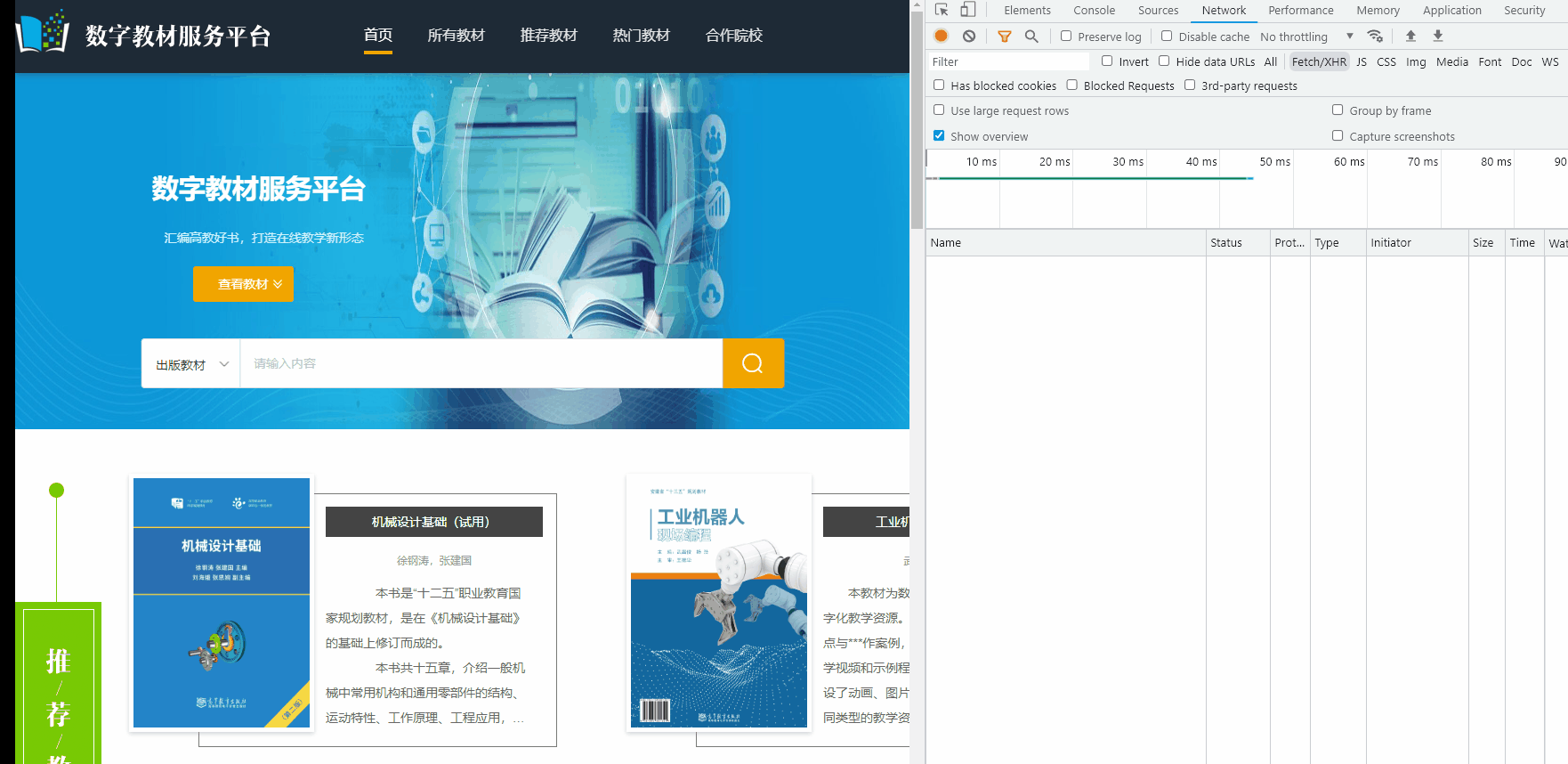Select the All request type filter
Viewport: 1568px width, 764px height.
point(1271,61)
